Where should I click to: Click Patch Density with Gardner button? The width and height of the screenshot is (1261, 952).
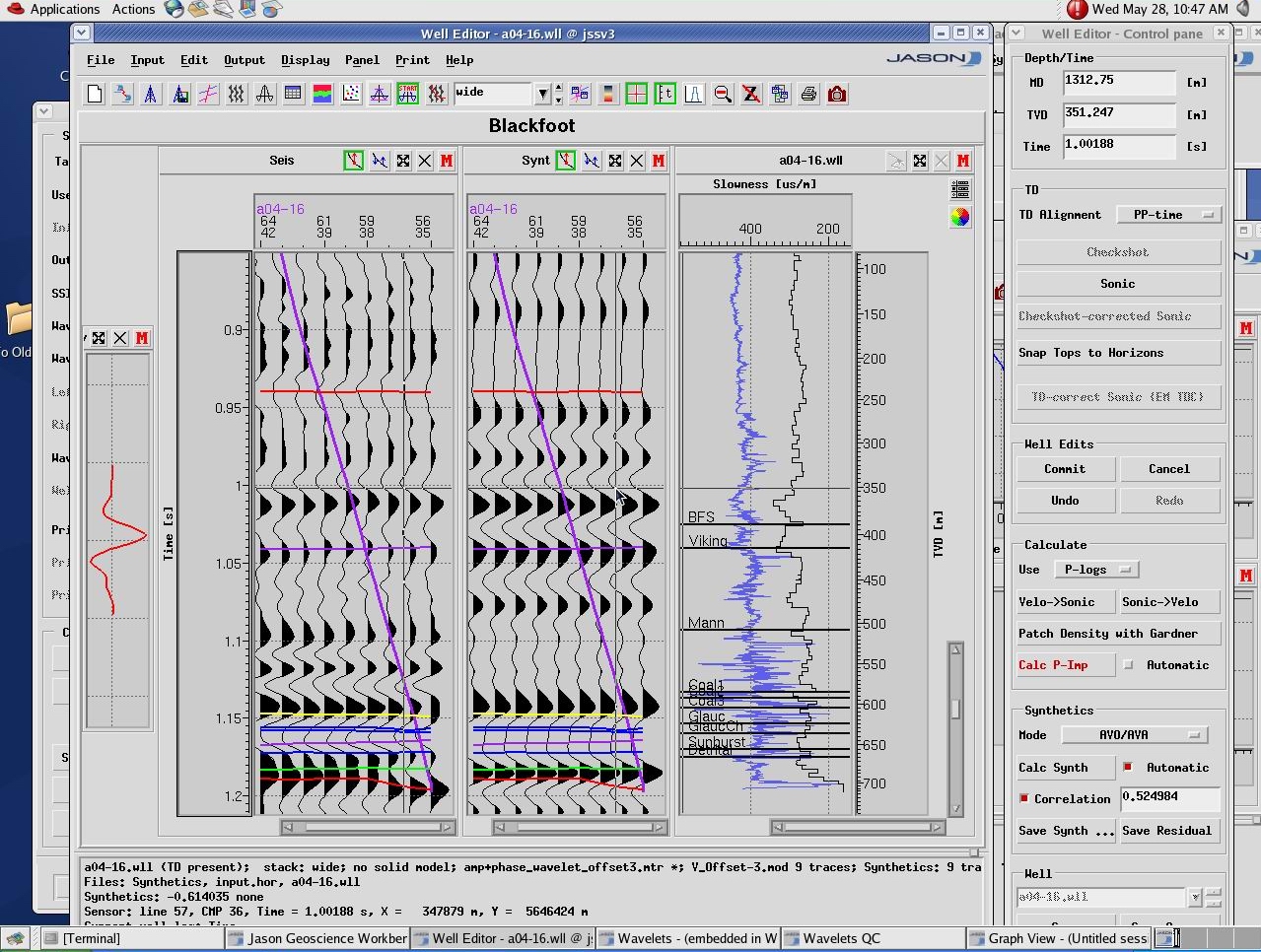pos(1118,634)
